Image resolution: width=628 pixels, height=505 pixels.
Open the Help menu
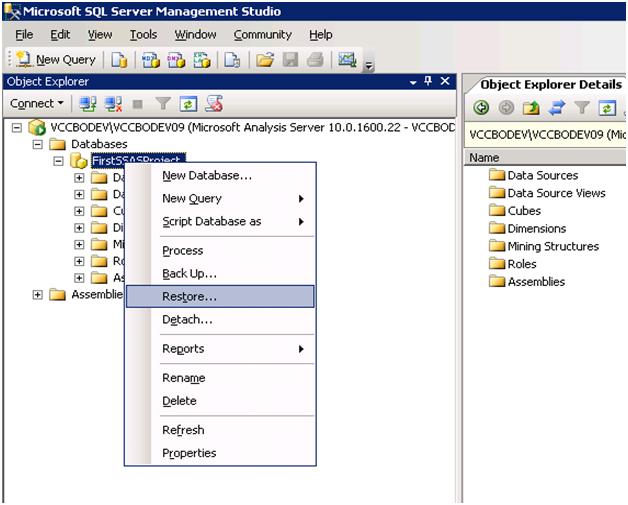pyautogui.click(x=320, y=35)
